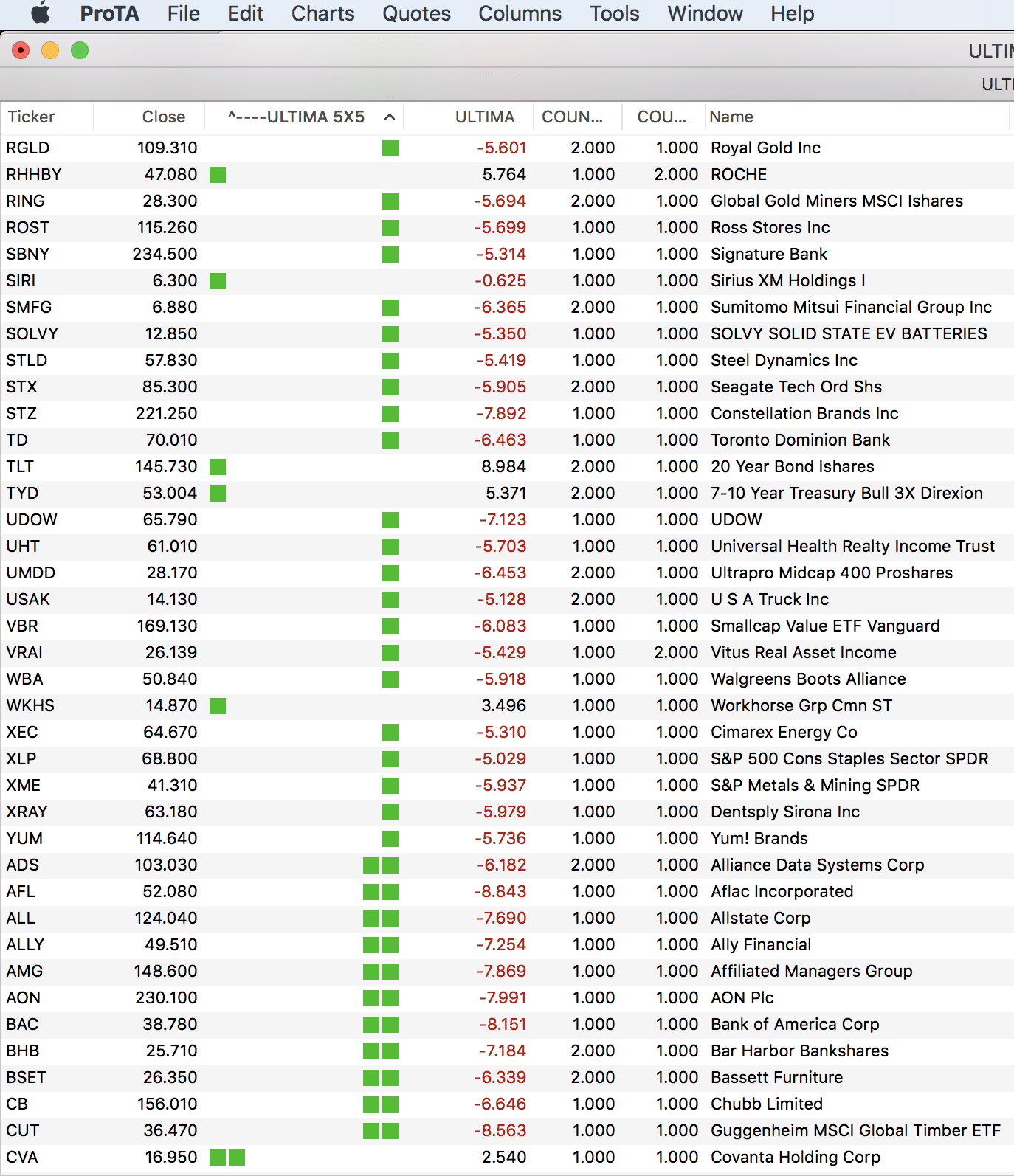The image size is (1014, 1176).
Task: Select the CVA ticker cell
Action: click(22, 1157)
